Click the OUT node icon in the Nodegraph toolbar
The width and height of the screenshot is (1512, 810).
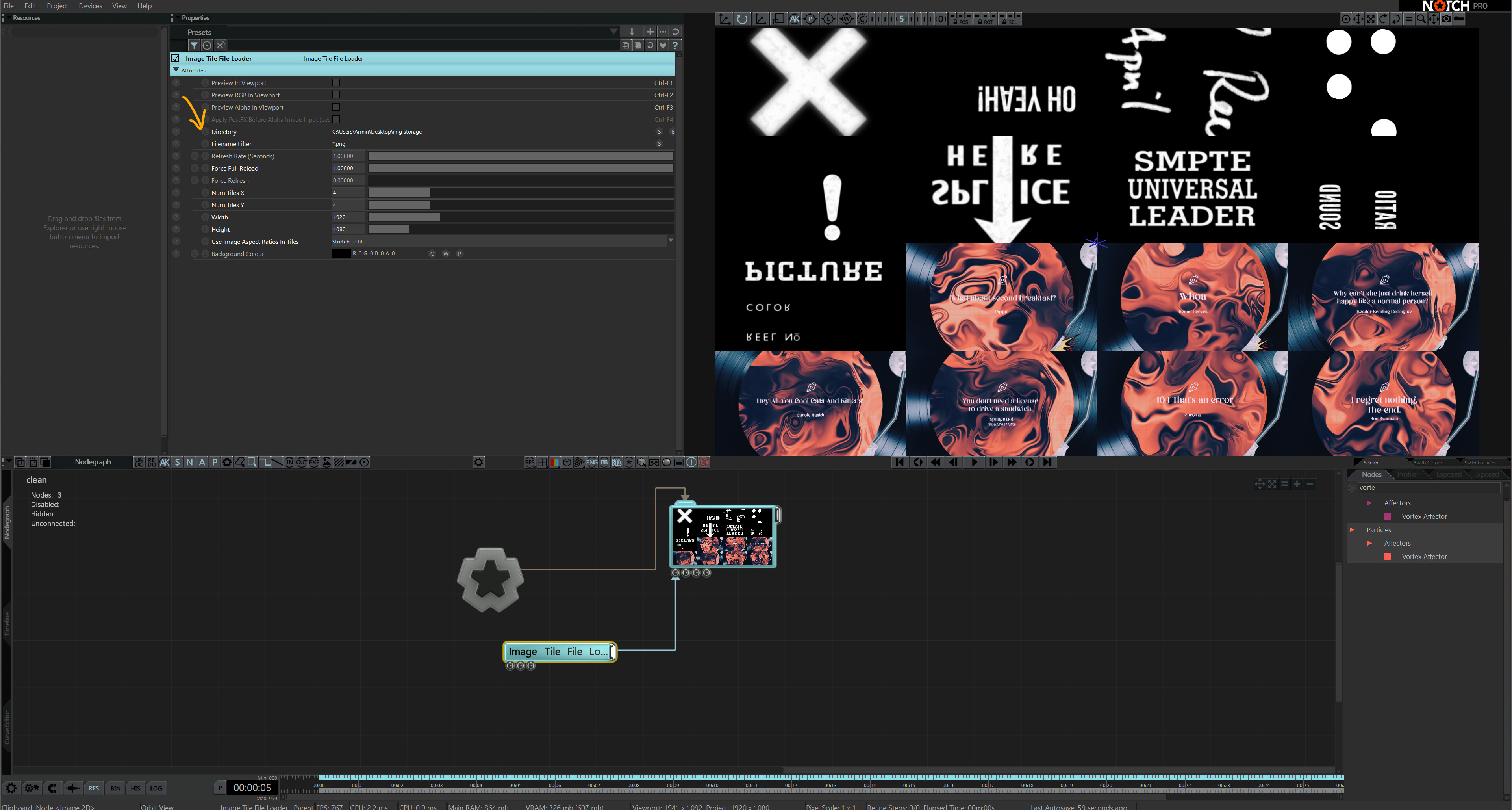pyautogui.click(x=301, y=462)
